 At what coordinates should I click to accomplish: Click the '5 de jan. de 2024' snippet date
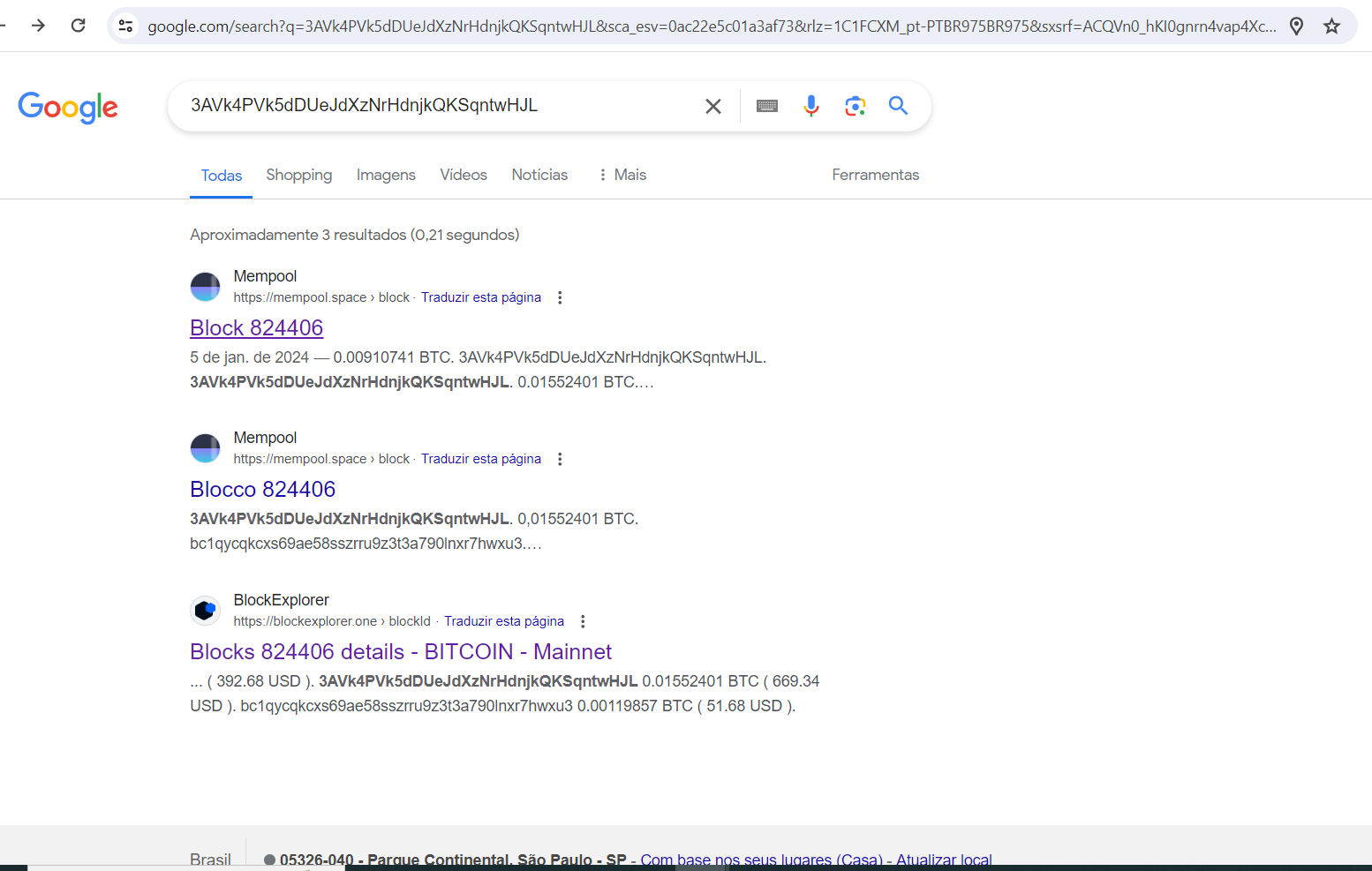(250, 357)
